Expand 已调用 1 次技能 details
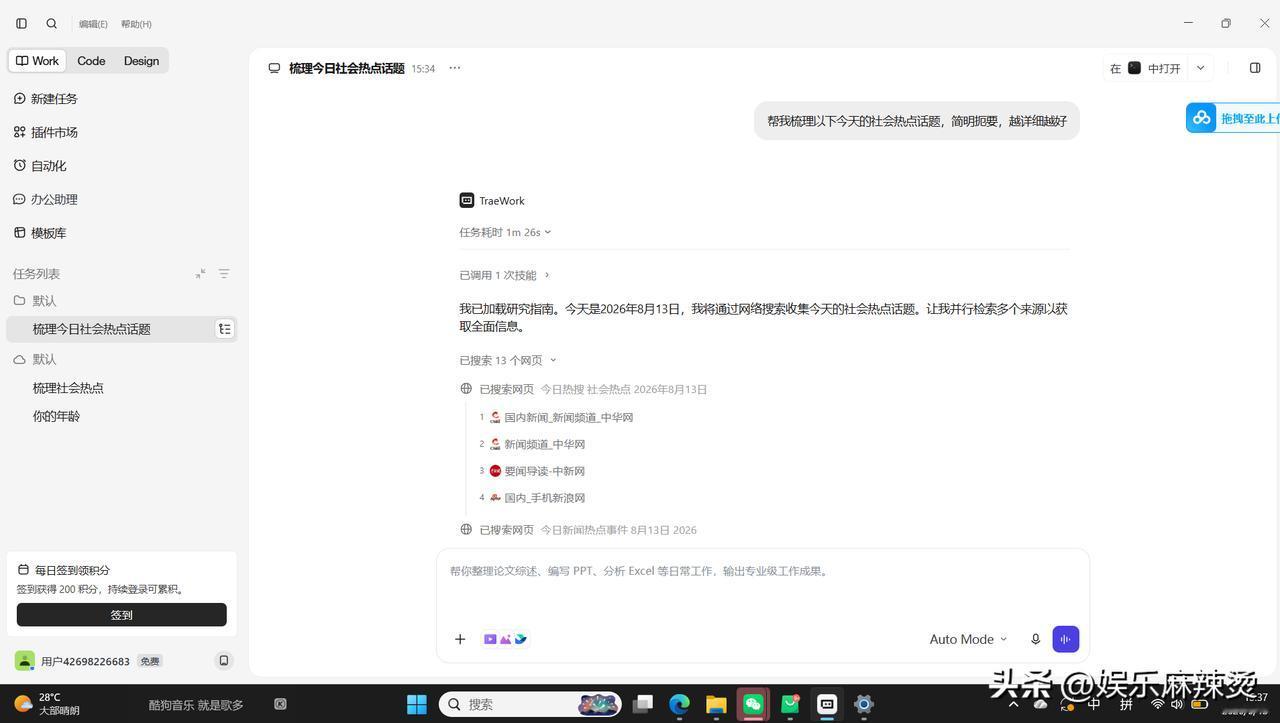Screen dimensions: 1280x723 click(x=505, y=275)
